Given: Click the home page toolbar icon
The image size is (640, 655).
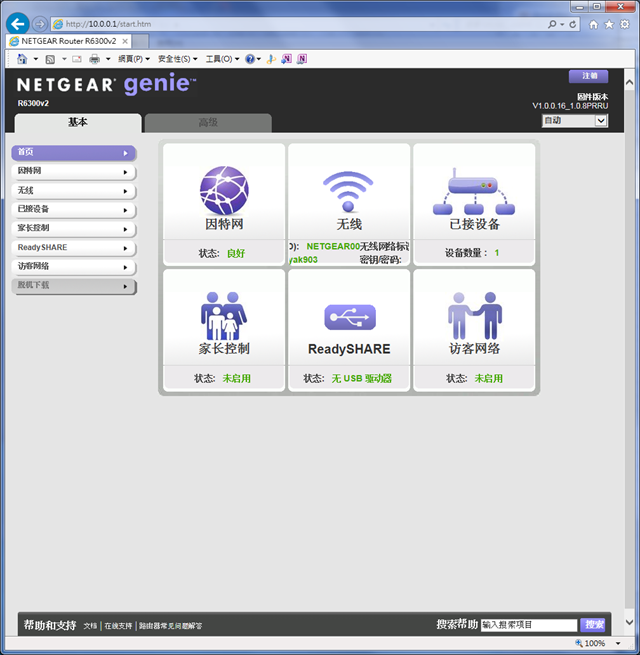Looking at the screenshot, I should tap(22, 59).
